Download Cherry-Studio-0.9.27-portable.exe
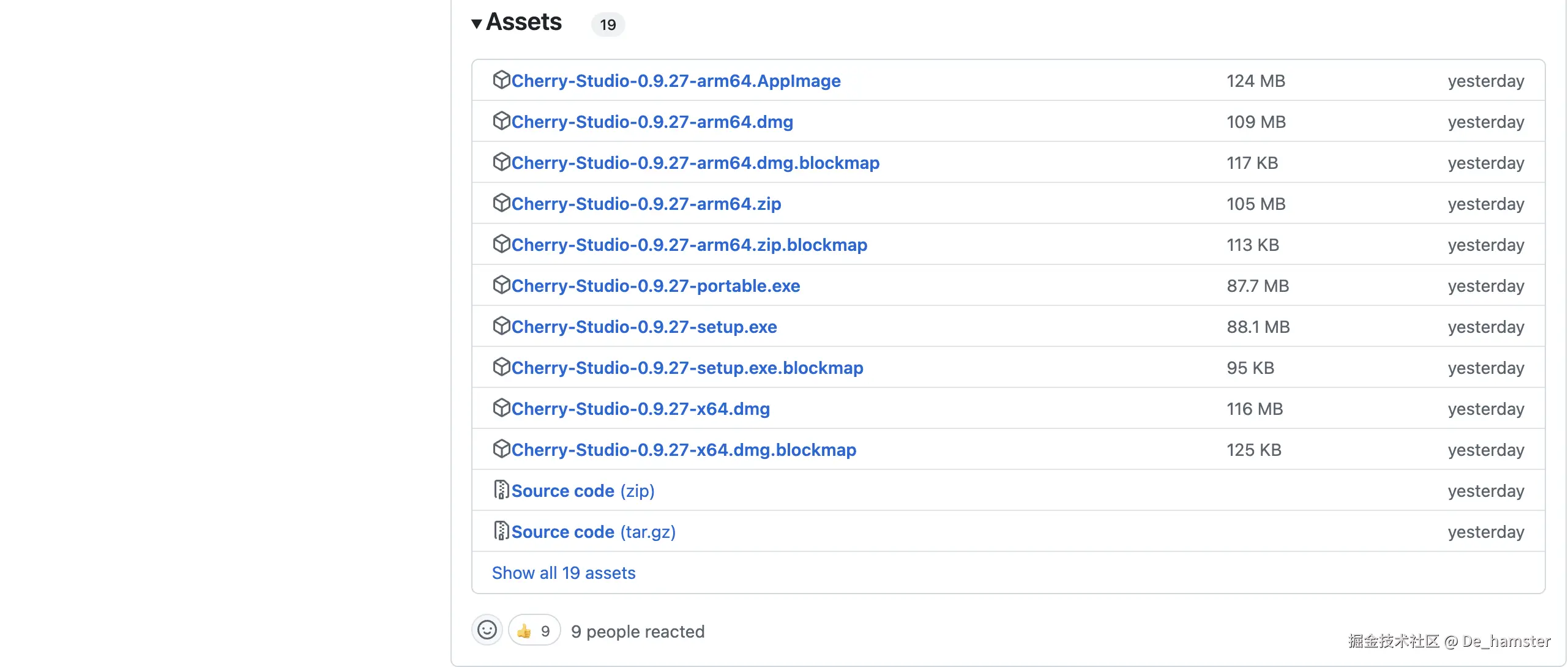Screen dimensions: 1568x667 [x=655, y=286]
